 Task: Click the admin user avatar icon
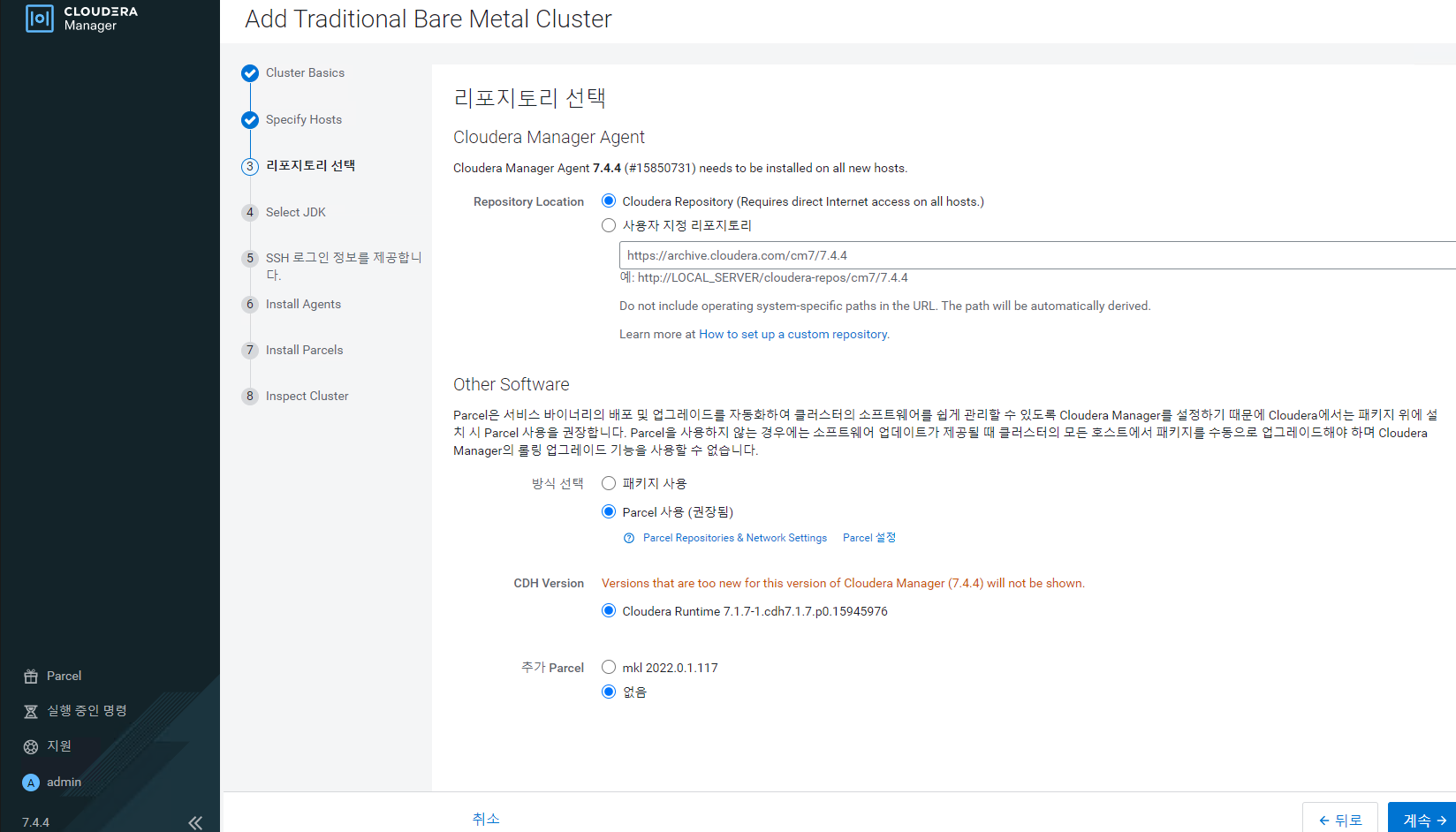pyautogui.click(x=31, y=783)
